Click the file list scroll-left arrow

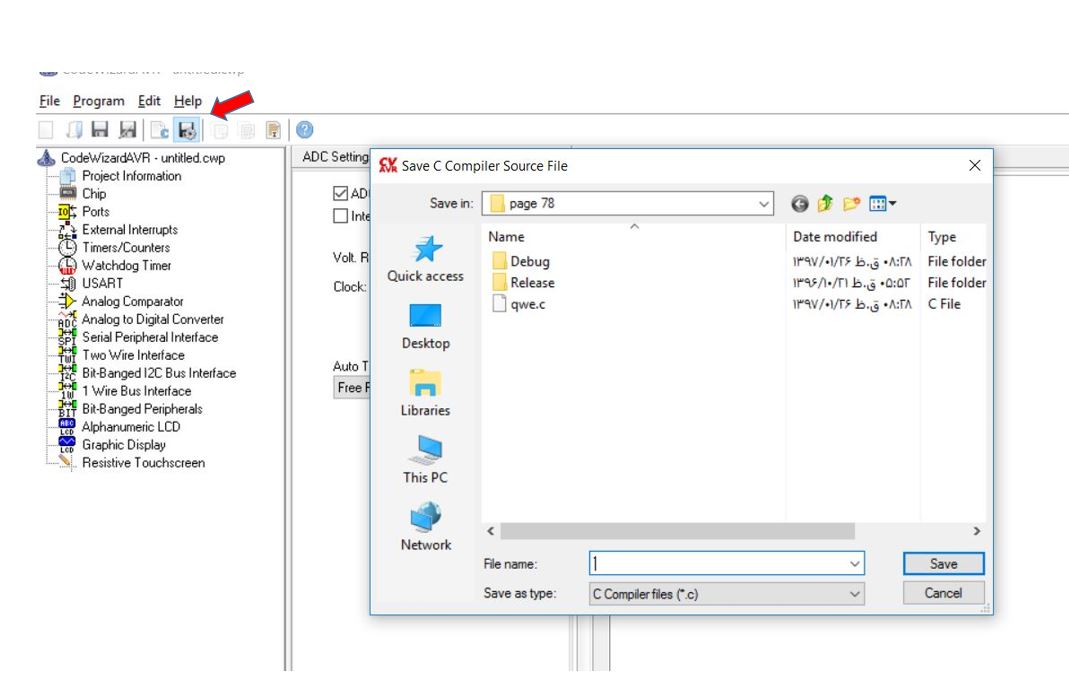491,531
